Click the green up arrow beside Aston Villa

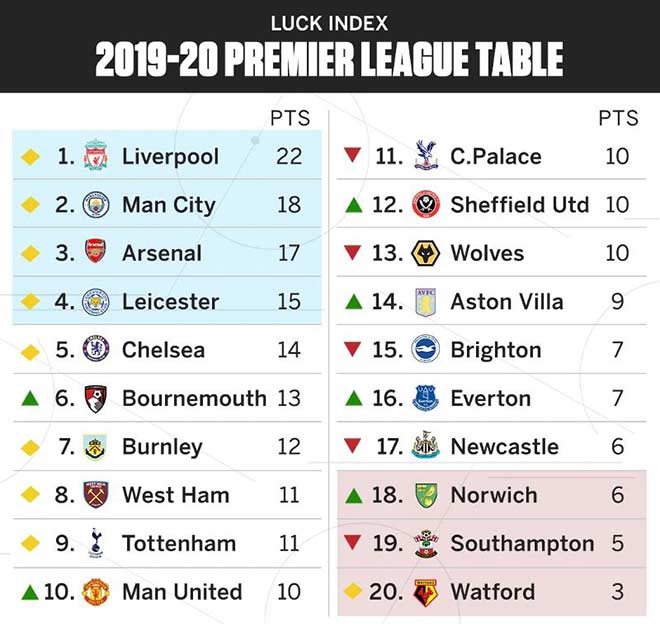point(354,301)
